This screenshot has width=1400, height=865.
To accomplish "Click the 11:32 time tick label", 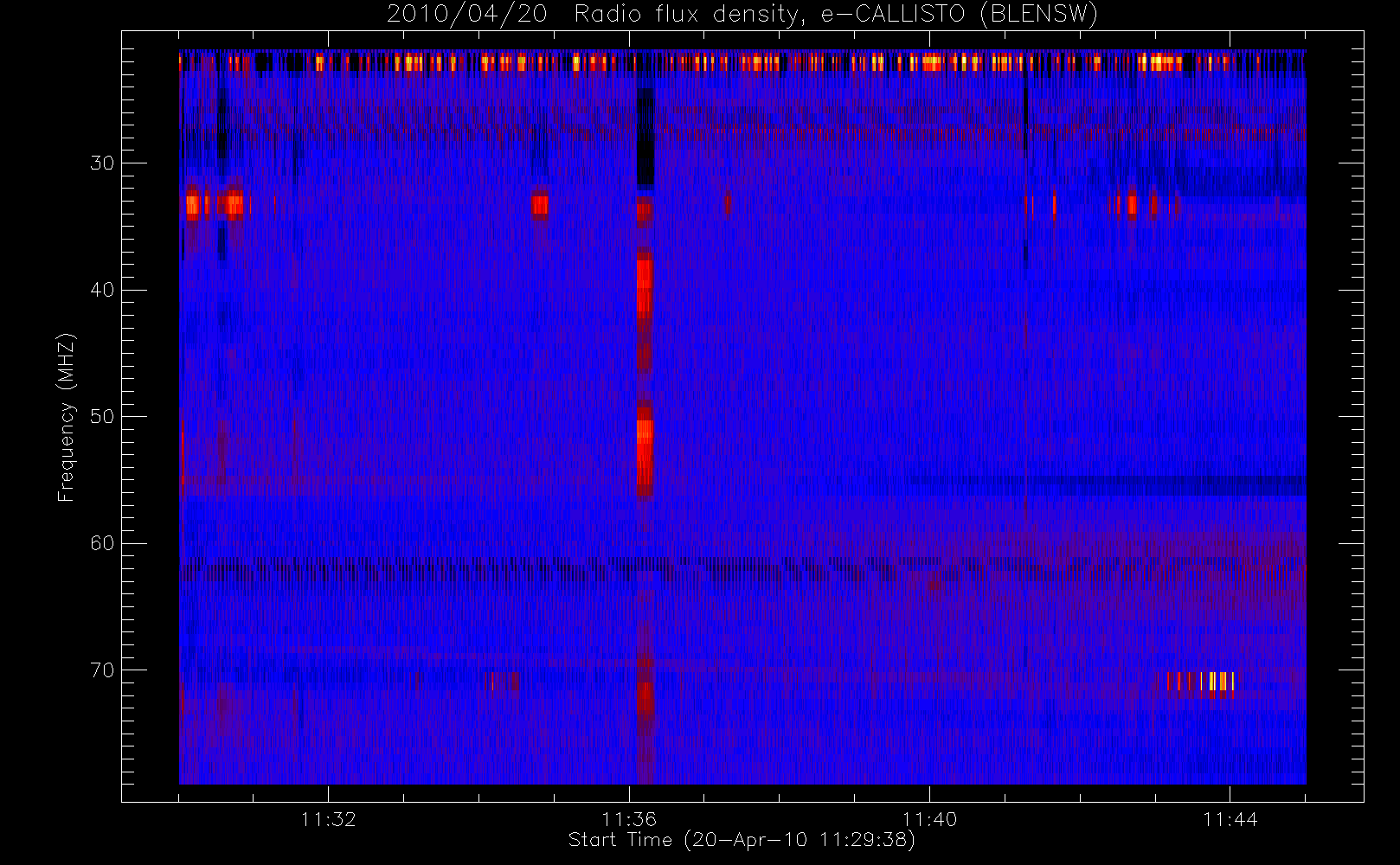I will click(329, 819).
